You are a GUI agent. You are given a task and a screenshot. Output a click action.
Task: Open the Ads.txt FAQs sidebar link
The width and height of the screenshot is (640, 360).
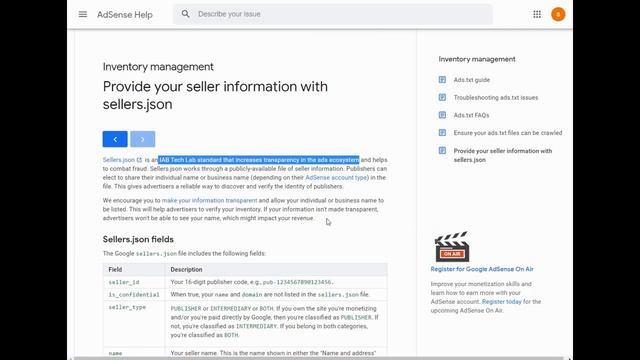coord(471,116)
